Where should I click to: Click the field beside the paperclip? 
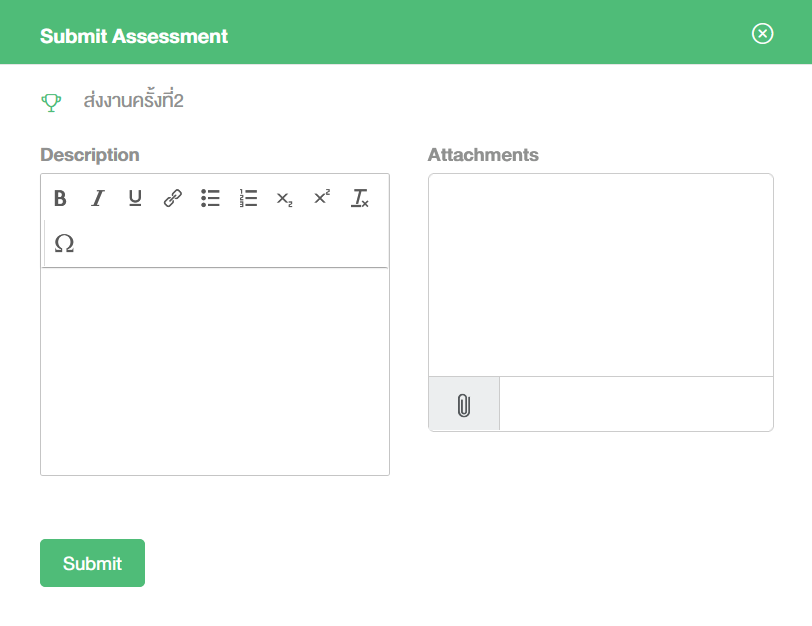coord(636,404)
